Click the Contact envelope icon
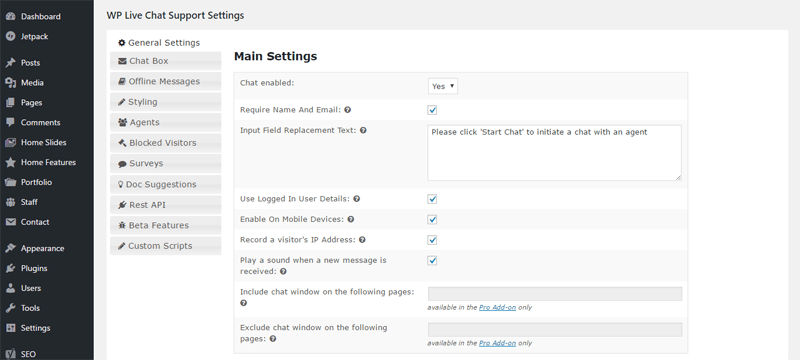The width and height of the screenshot is (800, 360). point(10,222)
